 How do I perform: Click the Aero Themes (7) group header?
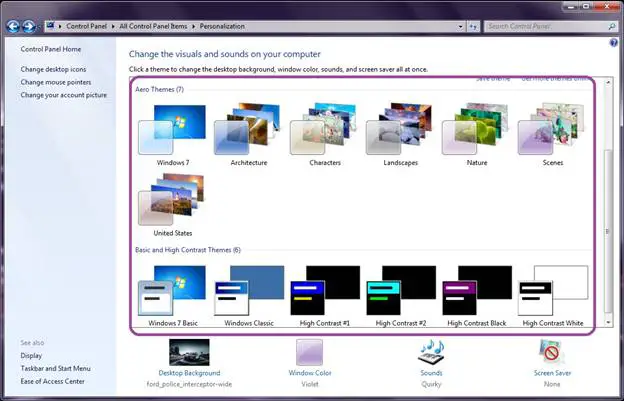click(x=160, y=89)
